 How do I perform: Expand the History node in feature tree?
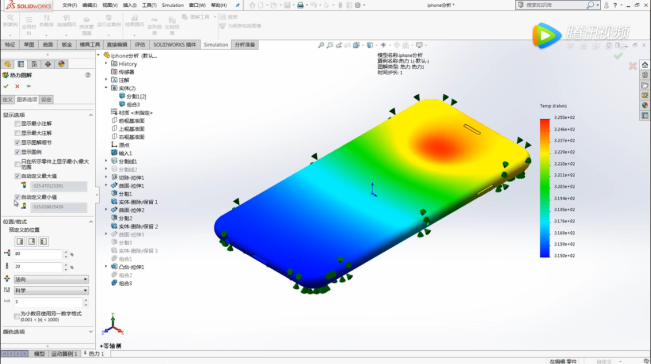(106, 64)
